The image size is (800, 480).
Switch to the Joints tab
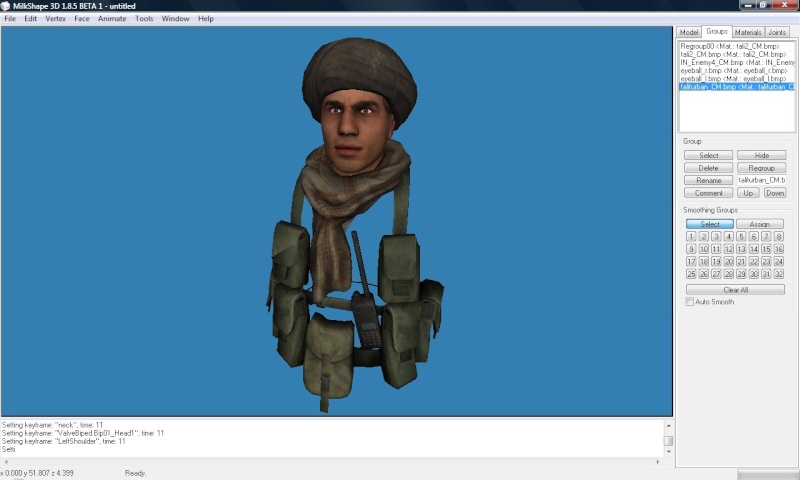(777, 32)
